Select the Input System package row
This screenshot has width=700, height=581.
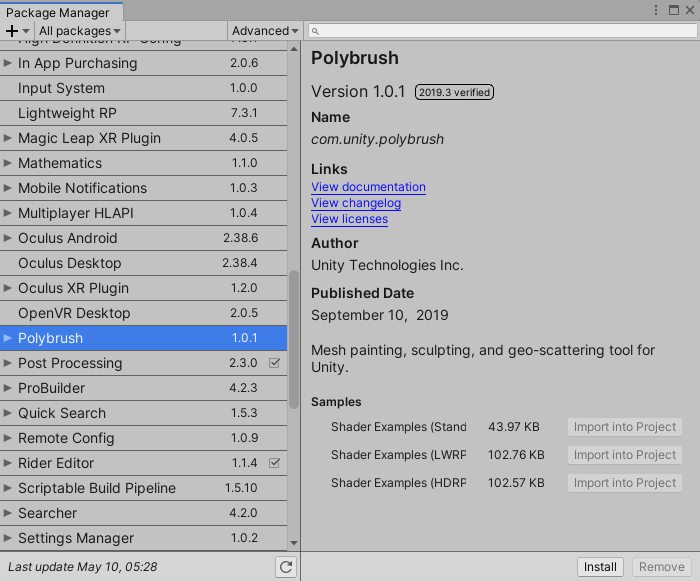(x=143, y=88)
